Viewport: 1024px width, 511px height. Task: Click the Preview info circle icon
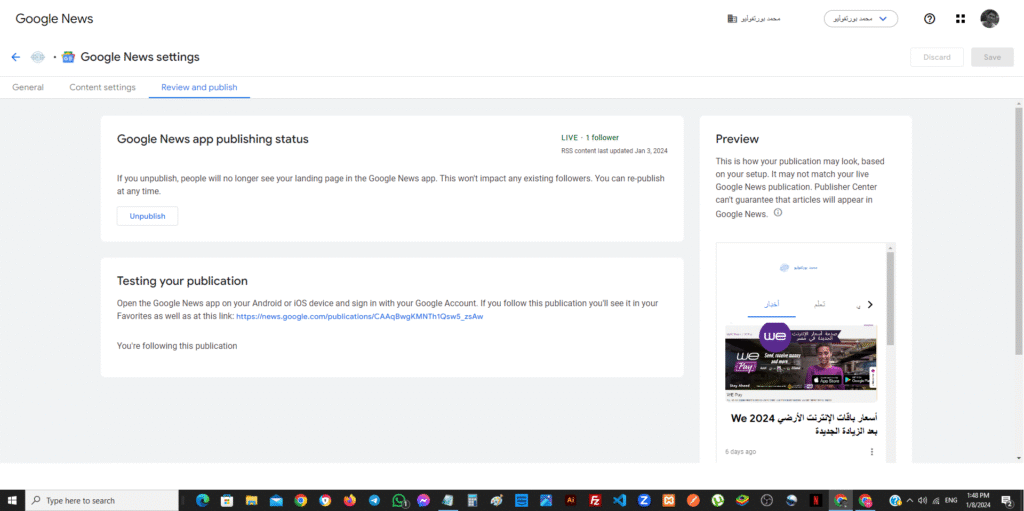click(x=778, y=213)
